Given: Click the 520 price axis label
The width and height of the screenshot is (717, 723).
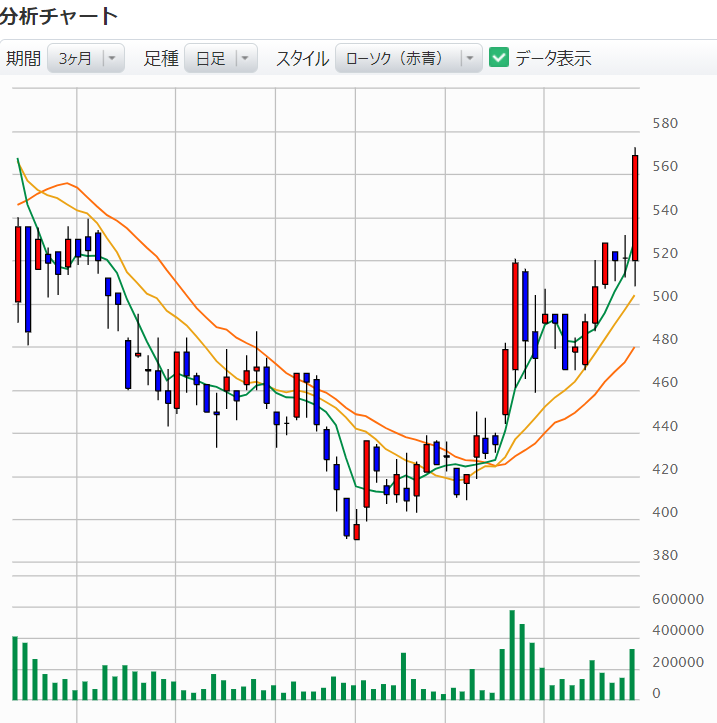Looking at the screenshot, I should click(665, 253).
